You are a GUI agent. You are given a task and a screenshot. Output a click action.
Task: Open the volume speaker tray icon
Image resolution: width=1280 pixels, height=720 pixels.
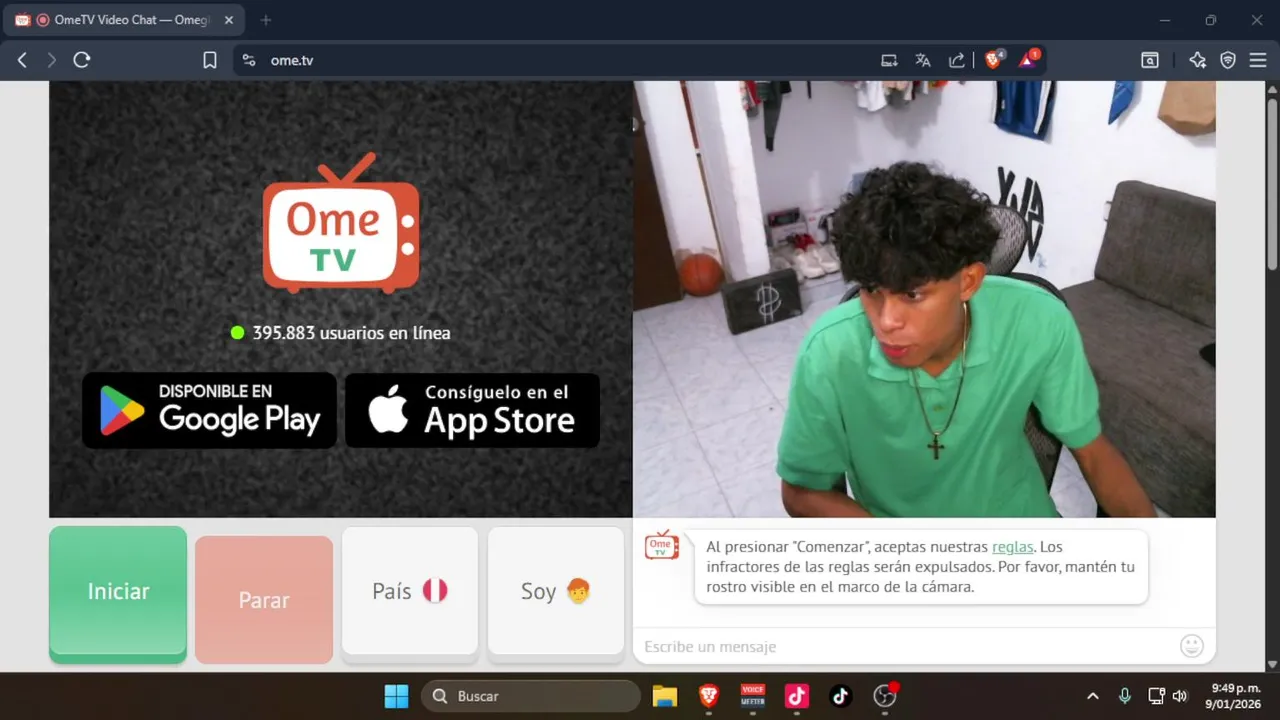click(x=1180, y=696)
